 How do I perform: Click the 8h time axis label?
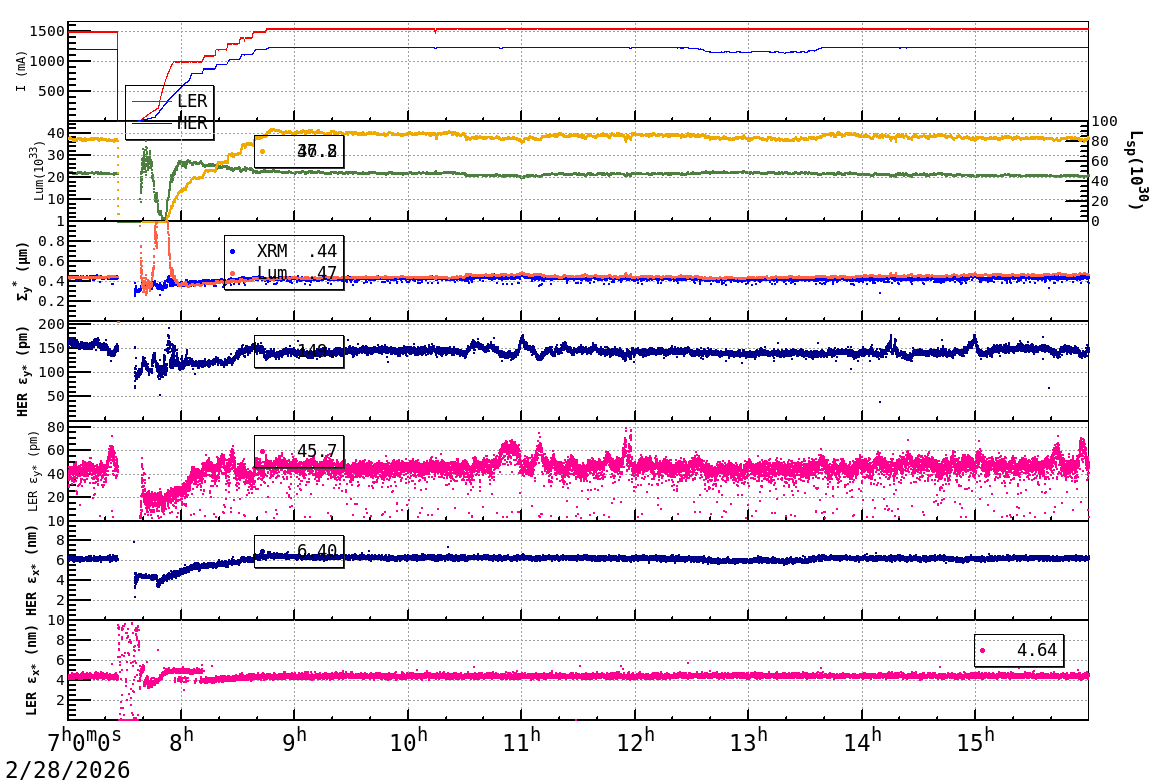coord(181,741)
